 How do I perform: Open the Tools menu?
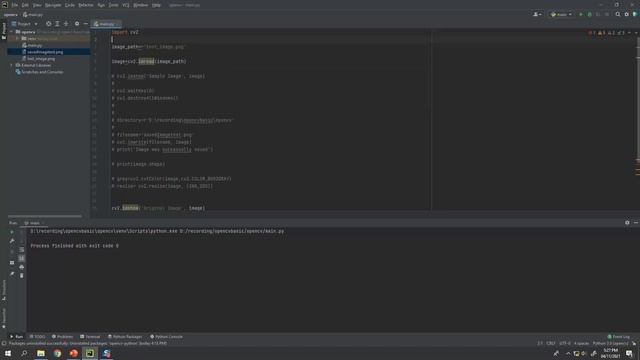click(x=113, y=5)
